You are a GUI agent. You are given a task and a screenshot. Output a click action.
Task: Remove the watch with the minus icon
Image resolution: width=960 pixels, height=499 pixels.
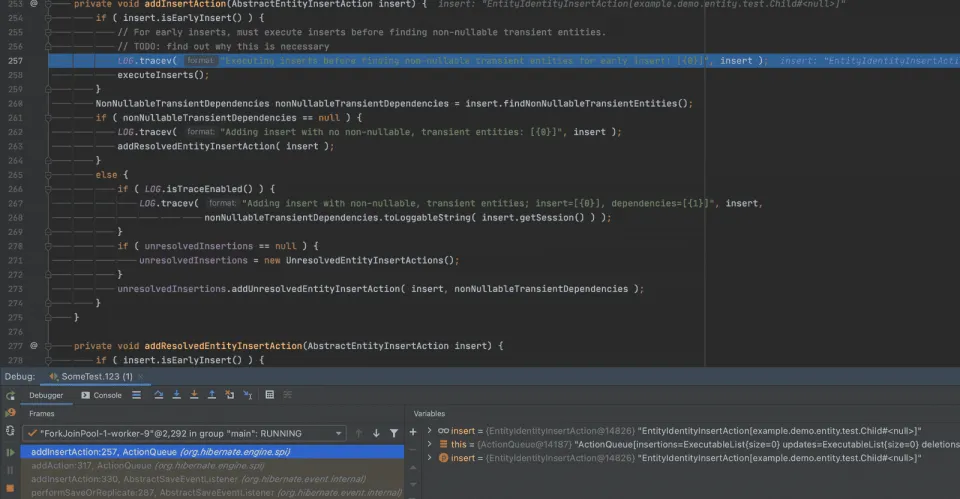[x=413, y=449]
